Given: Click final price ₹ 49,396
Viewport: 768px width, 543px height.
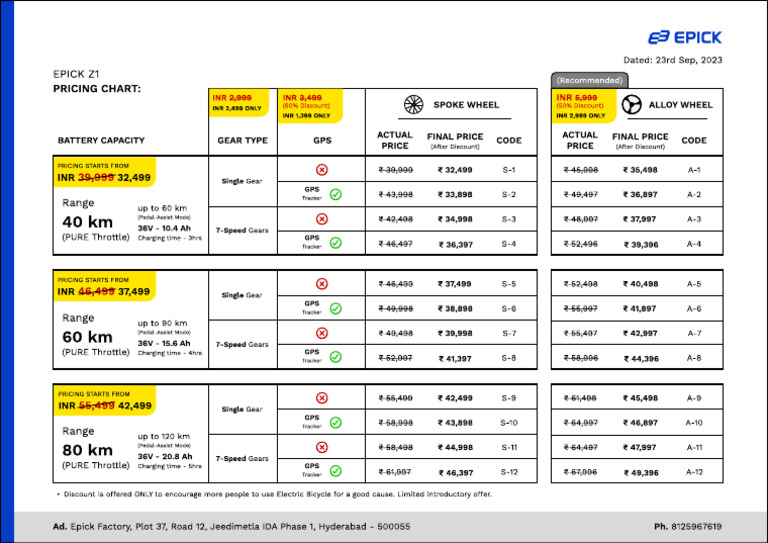Looking at the screenshot, I should coord(641,473).
